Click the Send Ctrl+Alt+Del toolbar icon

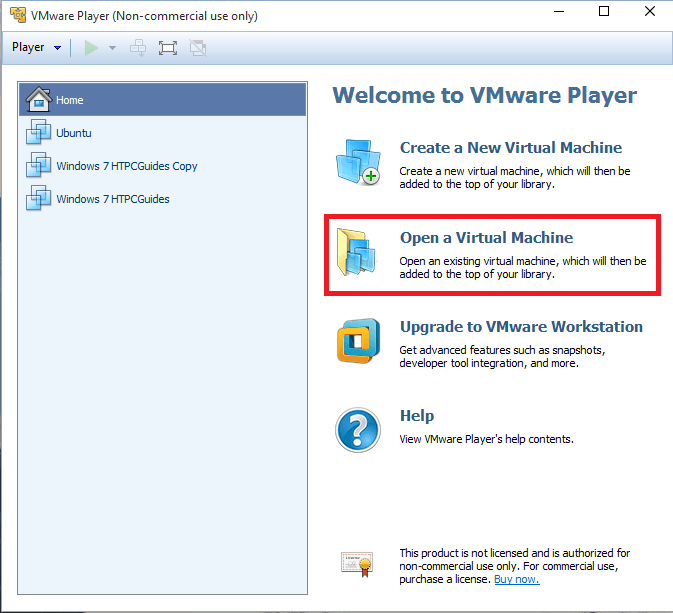tap(138, 47)
